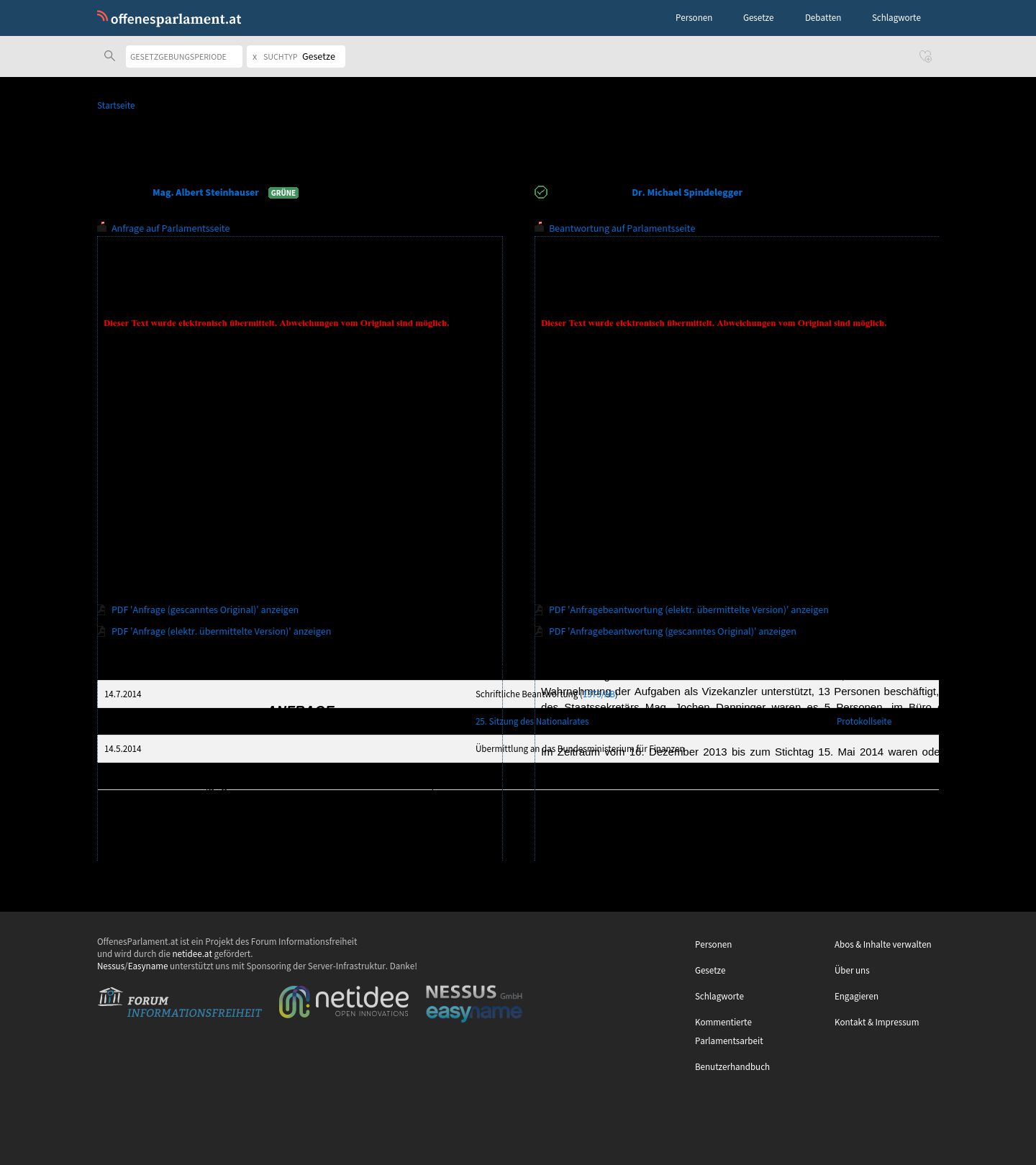Click the GRÜNE party badge

(x=283, y=193)
